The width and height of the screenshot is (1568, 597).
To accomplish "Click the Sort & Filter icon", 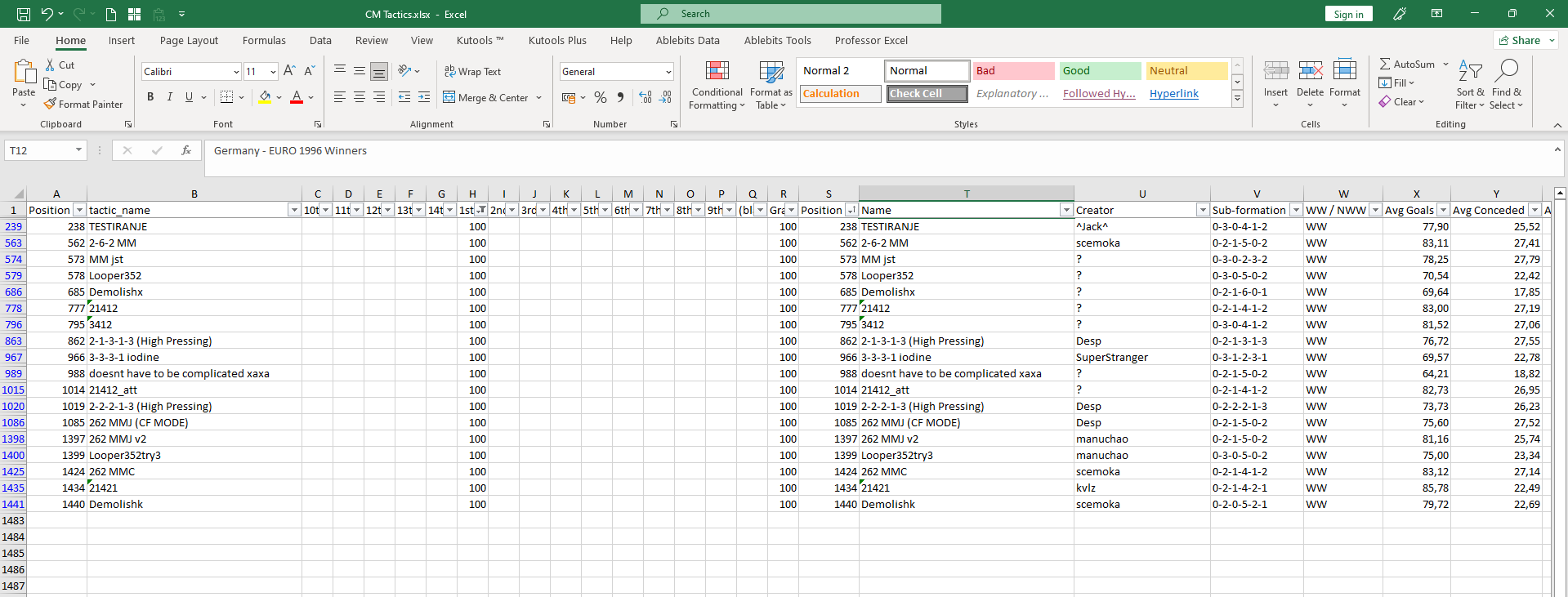I will click(1470, 72).
